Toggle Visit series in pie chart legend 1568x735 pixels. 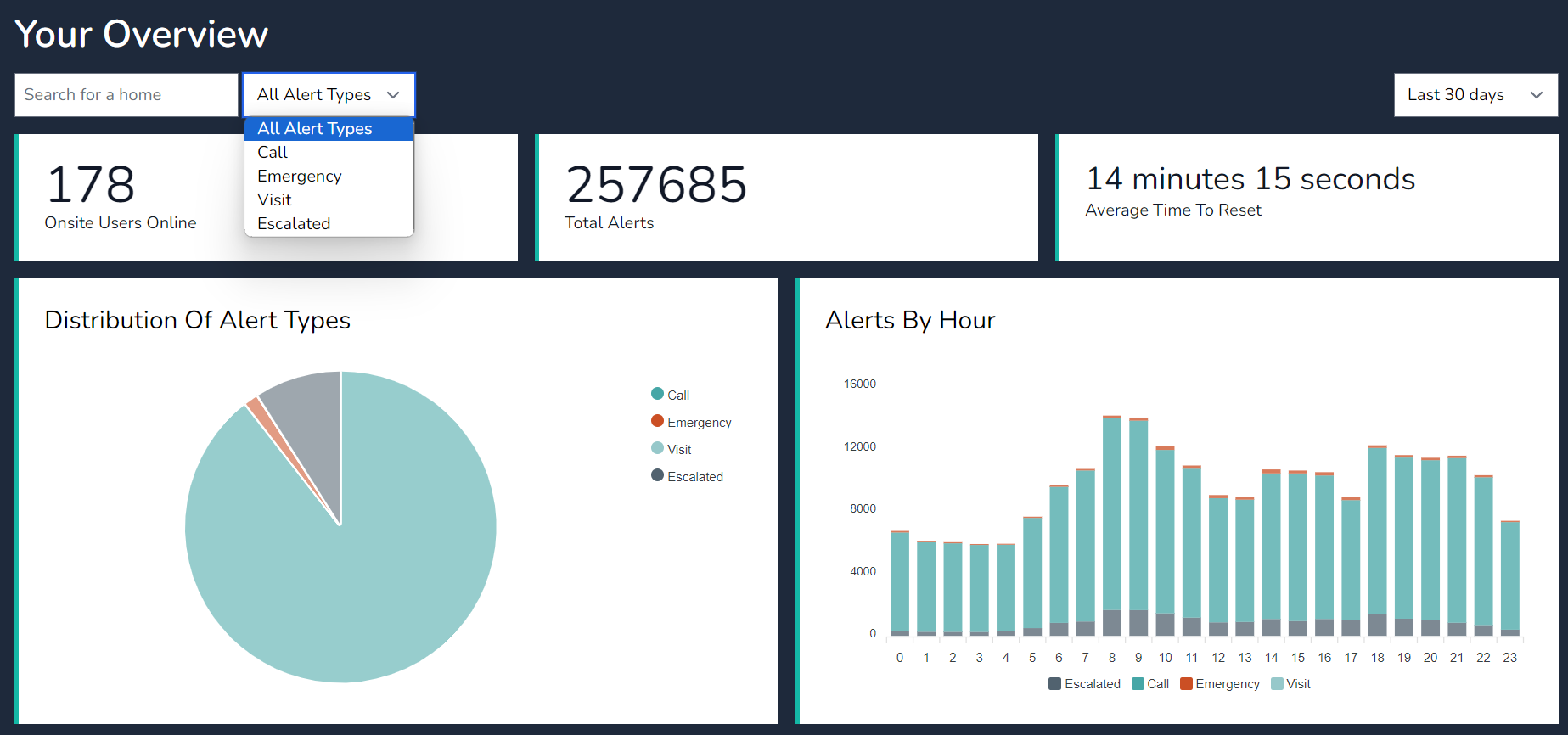[x=671, y=449]
